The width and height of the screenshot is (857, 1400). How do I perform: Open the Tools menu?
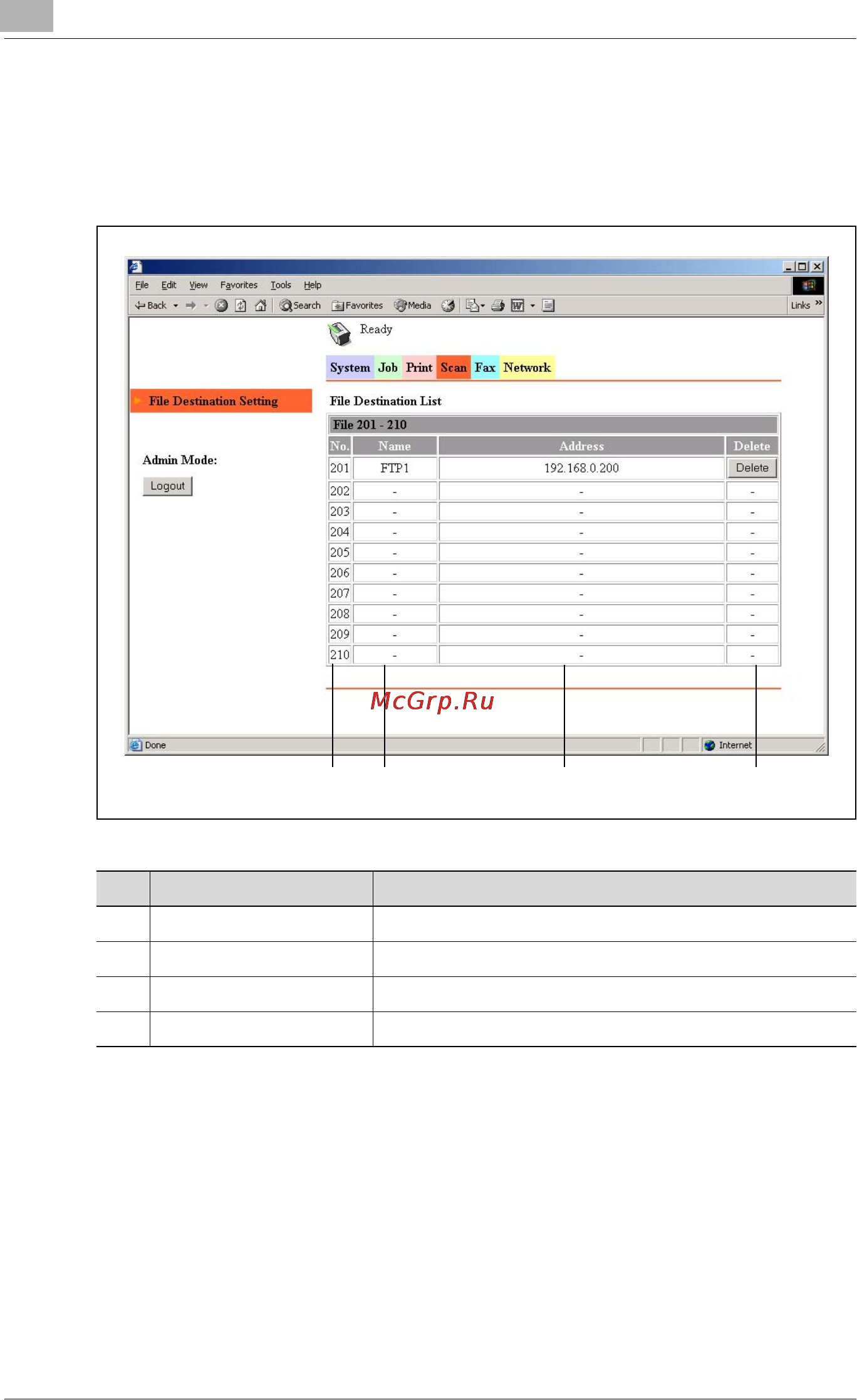(x=281, y=285)
